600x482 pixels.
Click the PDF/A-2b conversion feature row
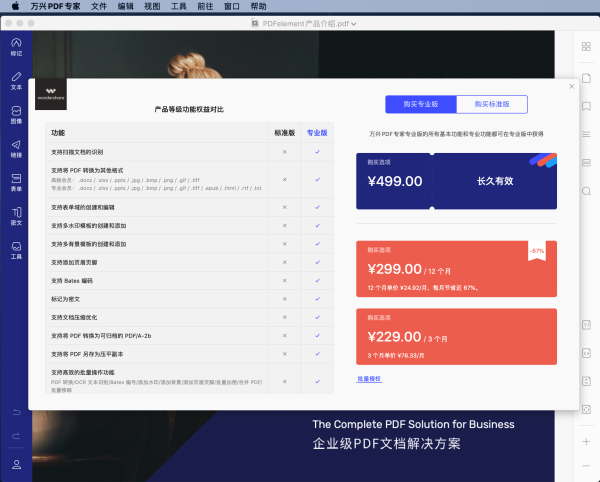click(189, 335)
